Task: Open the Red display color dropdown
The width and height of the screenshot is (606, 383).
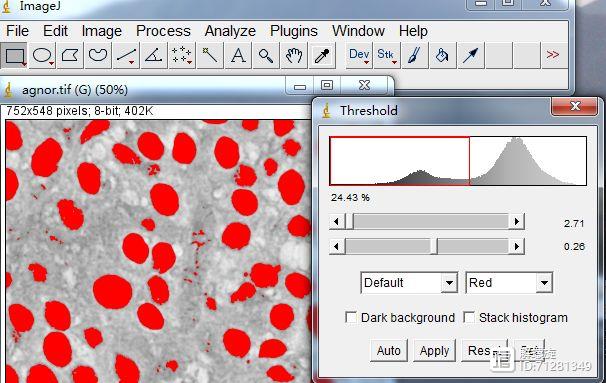Action: (x=509, y=283)
